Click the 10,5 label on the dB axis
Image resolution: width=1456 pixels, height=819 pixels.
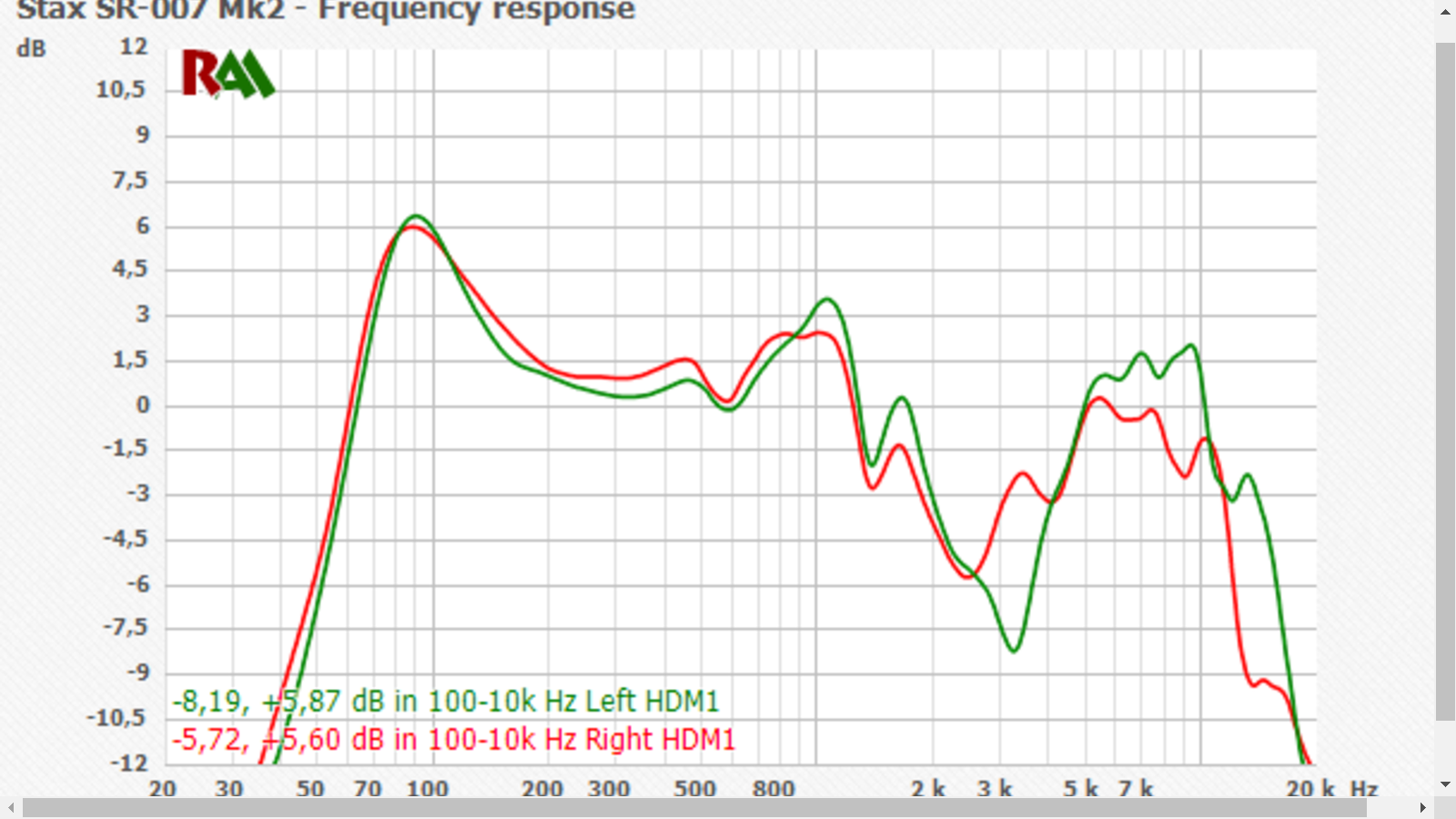(121, 89)
